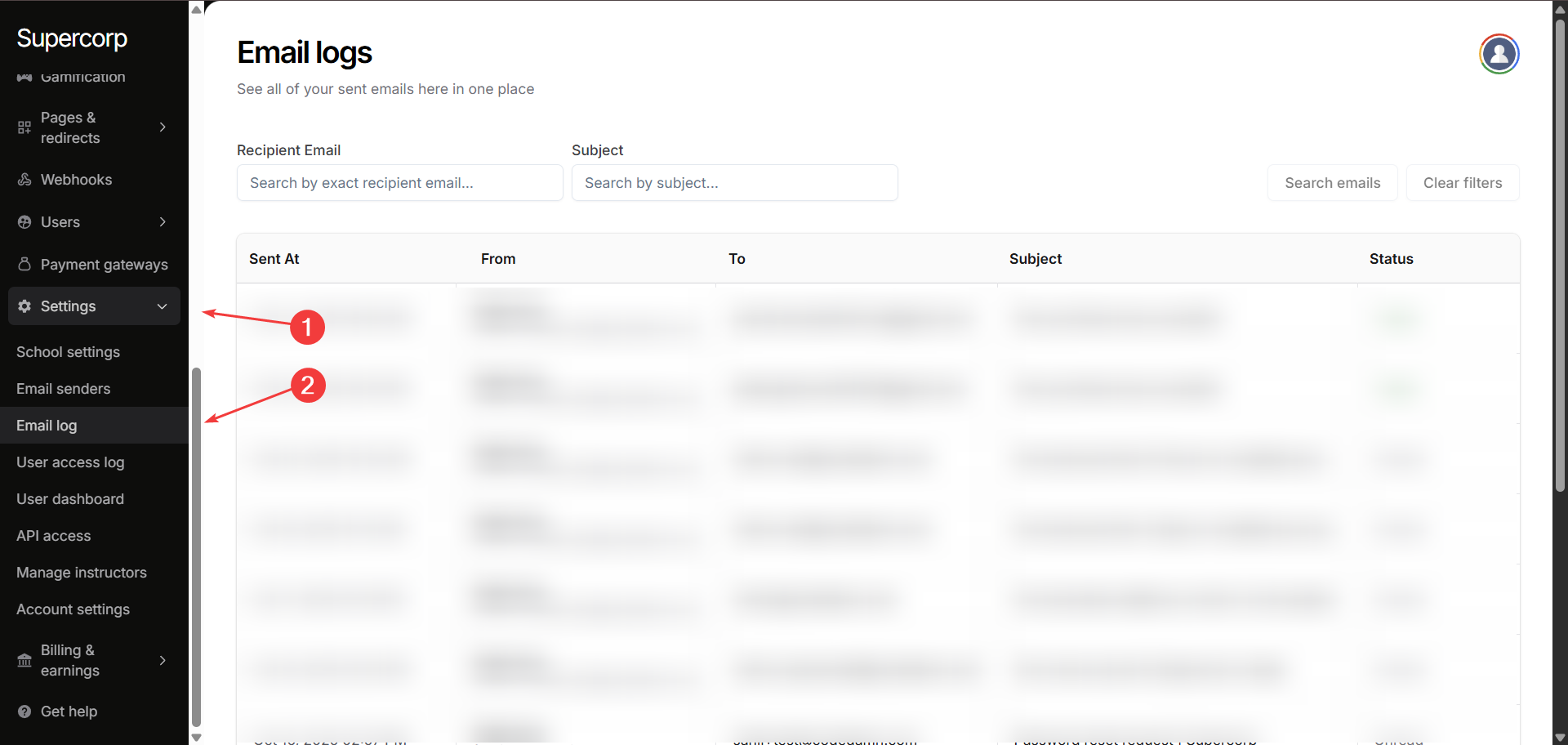The width and height of the screenshot is (1568, 745).
Task: Open School settings menu item
Action: pyautogui.click(x=68, y=352)
